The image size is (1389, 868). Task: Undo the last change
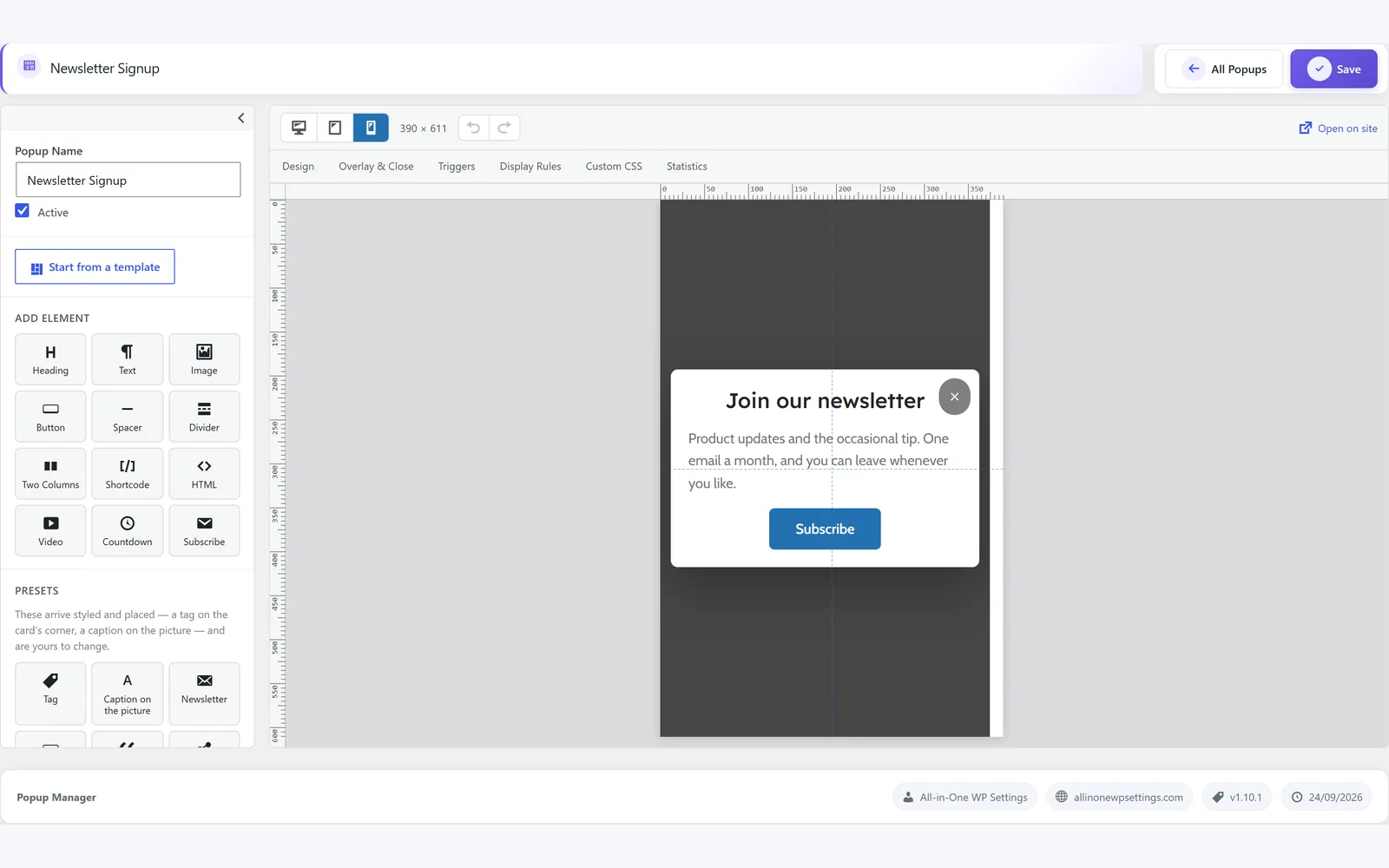pos(474,128)
